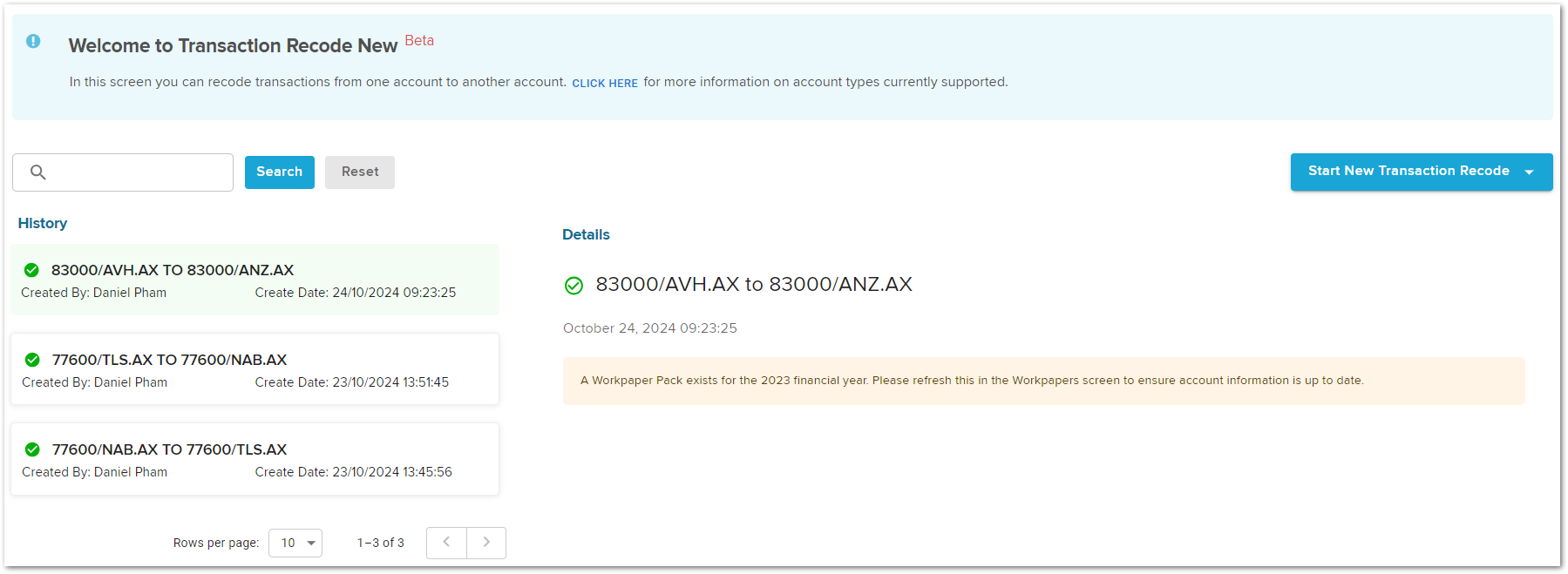The image size is (1568, 574).
Task: Select the 77600/TLS.AX TO 77600/NAB.AX history entry
Action: tap(255, 369)
